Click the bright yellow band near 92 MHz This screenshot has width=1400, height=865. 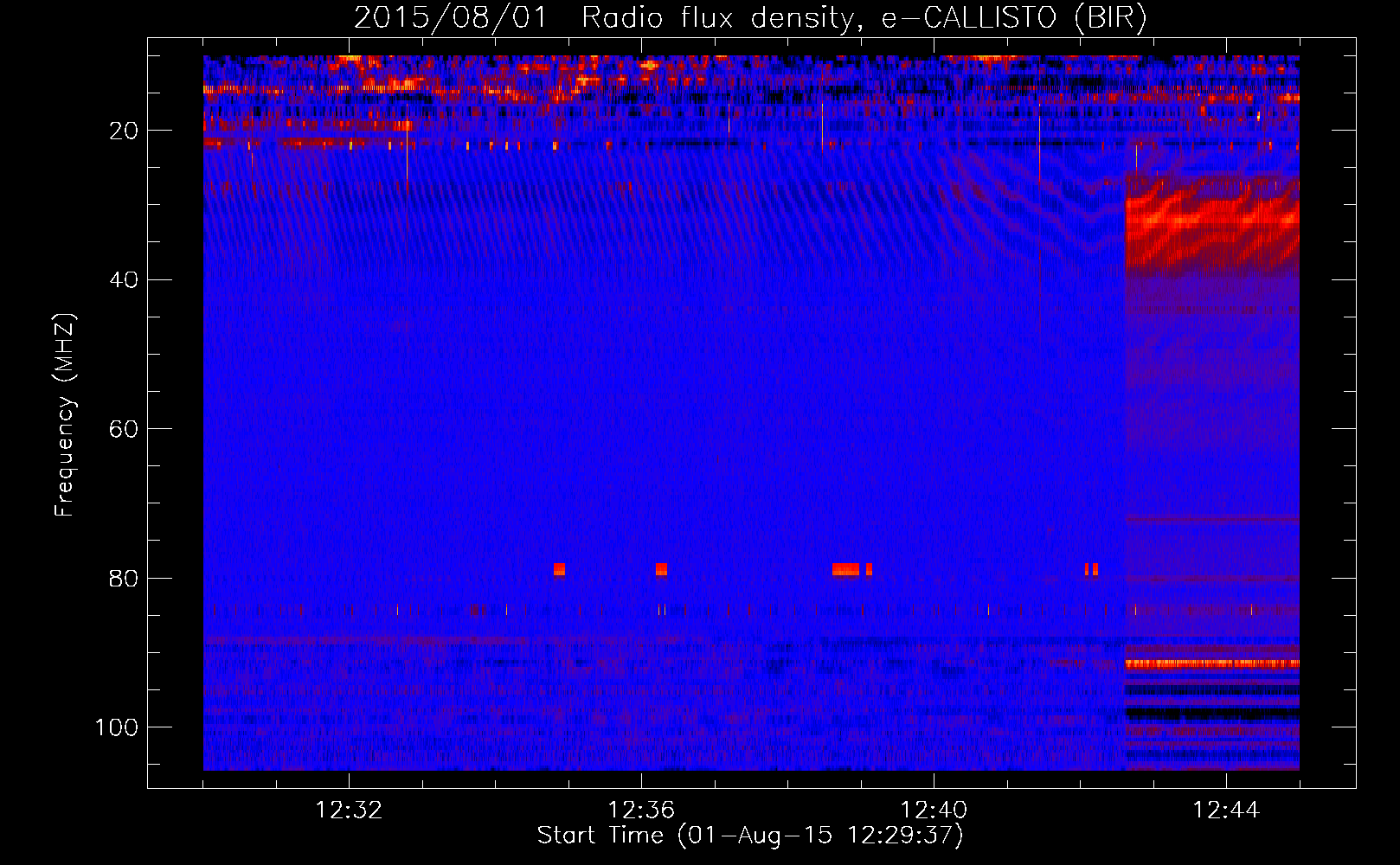pyautogui.click(x=1211, y=664)
